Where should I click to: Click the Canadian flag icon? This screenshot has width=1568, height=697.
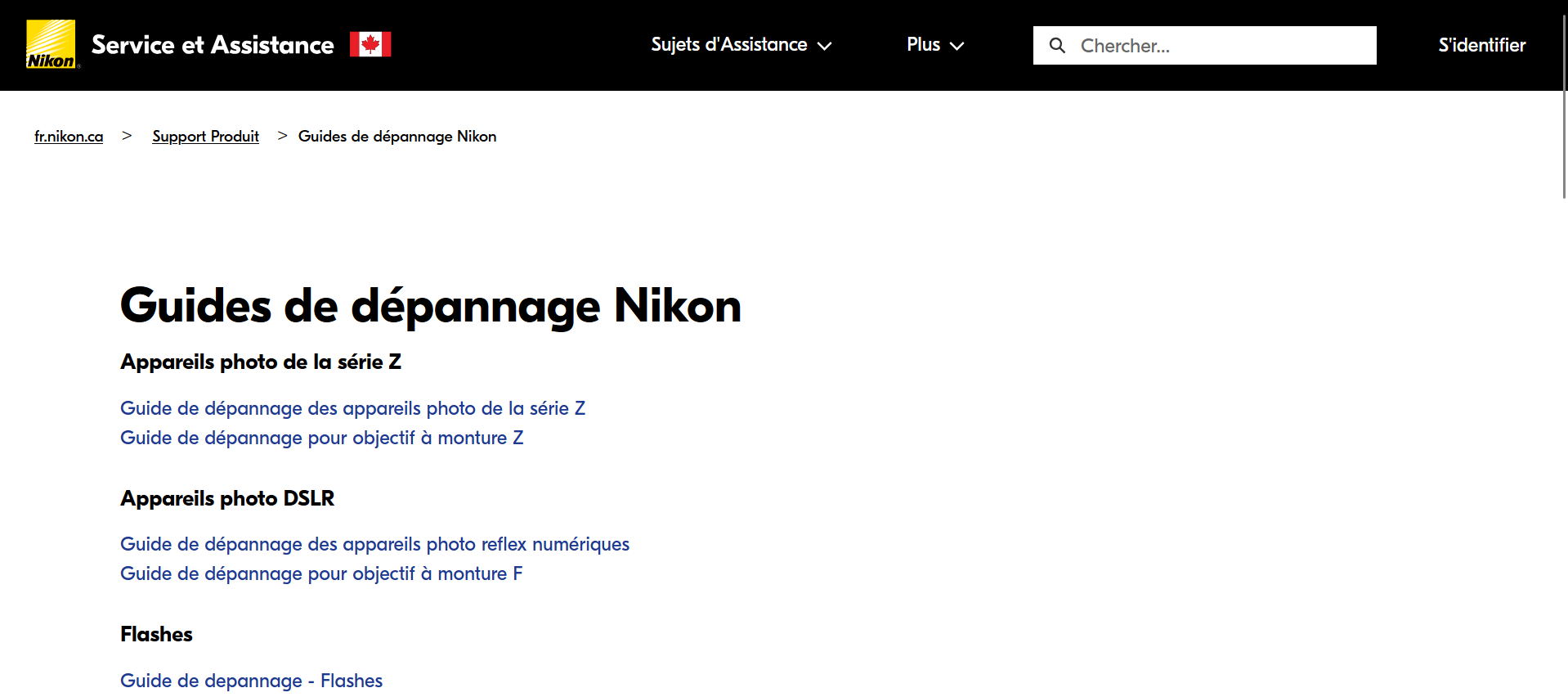(x=370, y=44)
